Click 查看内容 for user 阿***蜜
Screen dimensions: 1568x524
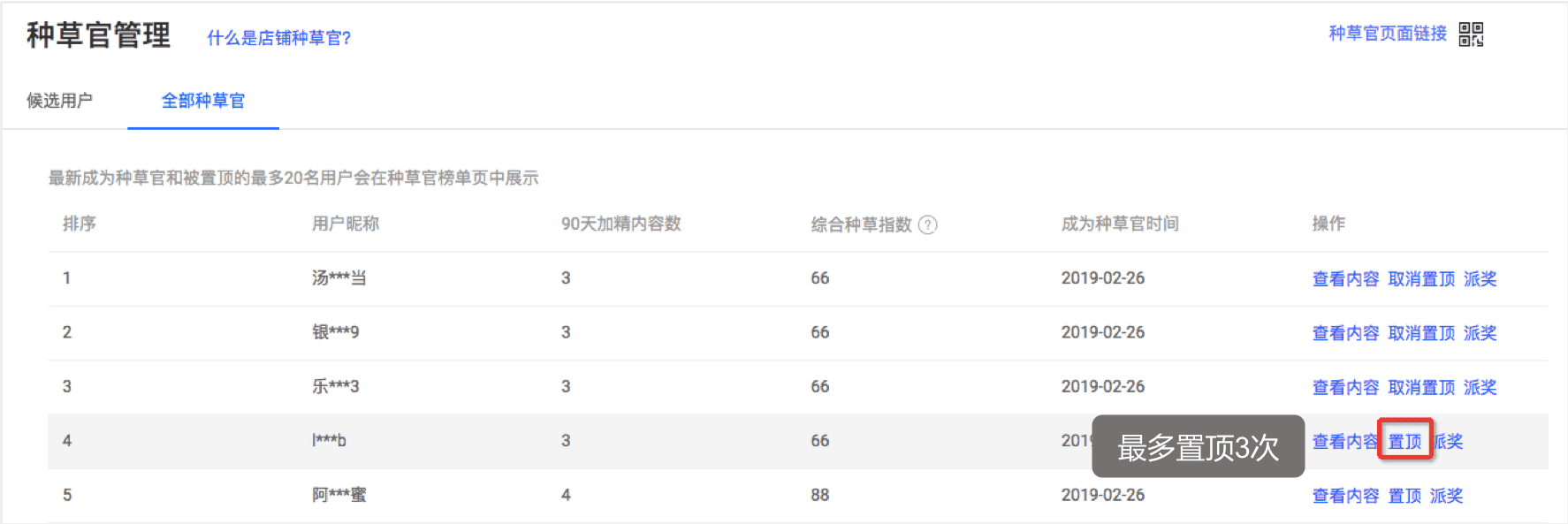[x=1345, y=497]
